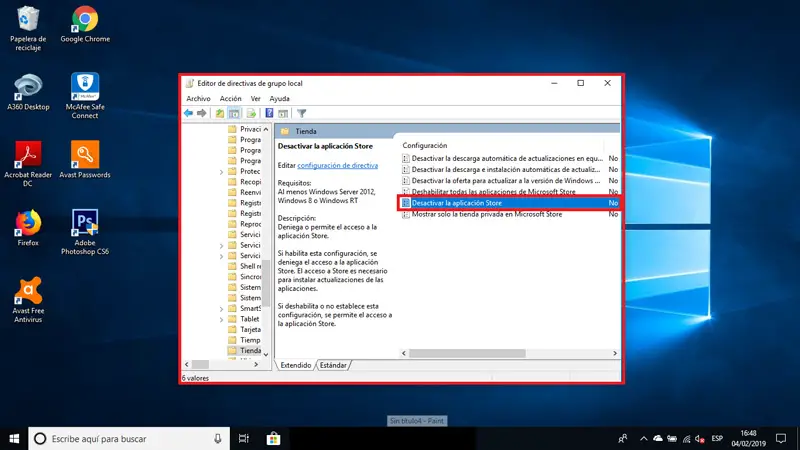The height and width of the screenshot is (450, 800).
Task: Switch to the Estándar tab
Action: point(333,366)
